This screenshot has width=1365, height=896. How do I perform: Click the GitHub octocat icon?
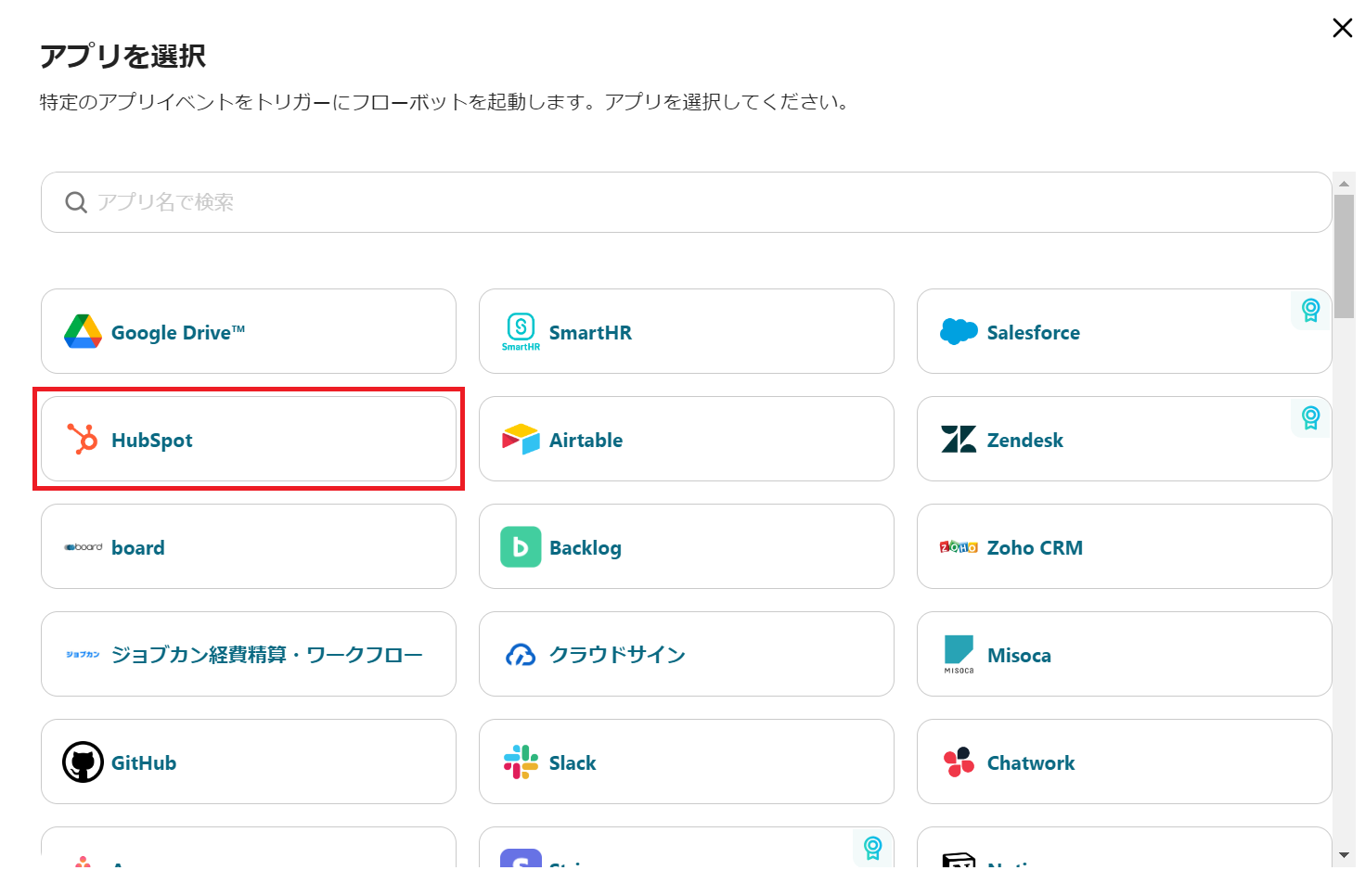pos(83,762)
